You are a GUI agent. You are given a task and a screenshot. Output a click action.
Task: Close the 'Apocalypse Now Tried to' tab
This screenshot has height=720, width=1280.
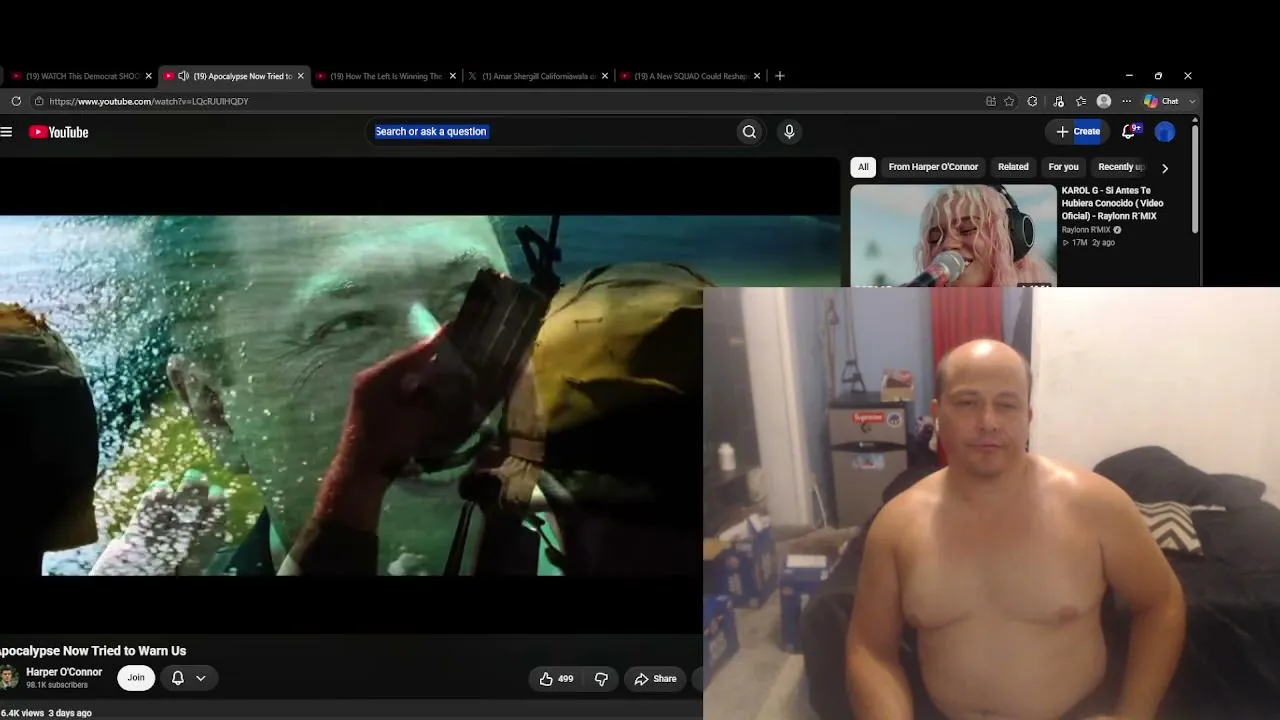click(x=300, y=76)
